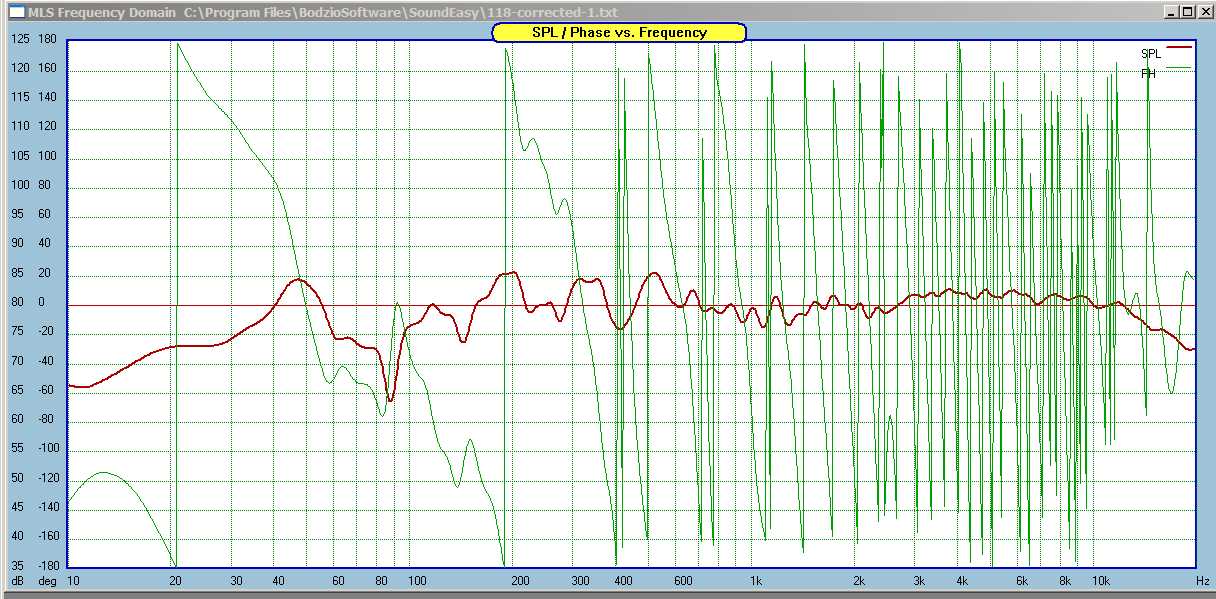
Task: Click the 'Hz' unit label on frequency axis
Action: coord(1203,580)
